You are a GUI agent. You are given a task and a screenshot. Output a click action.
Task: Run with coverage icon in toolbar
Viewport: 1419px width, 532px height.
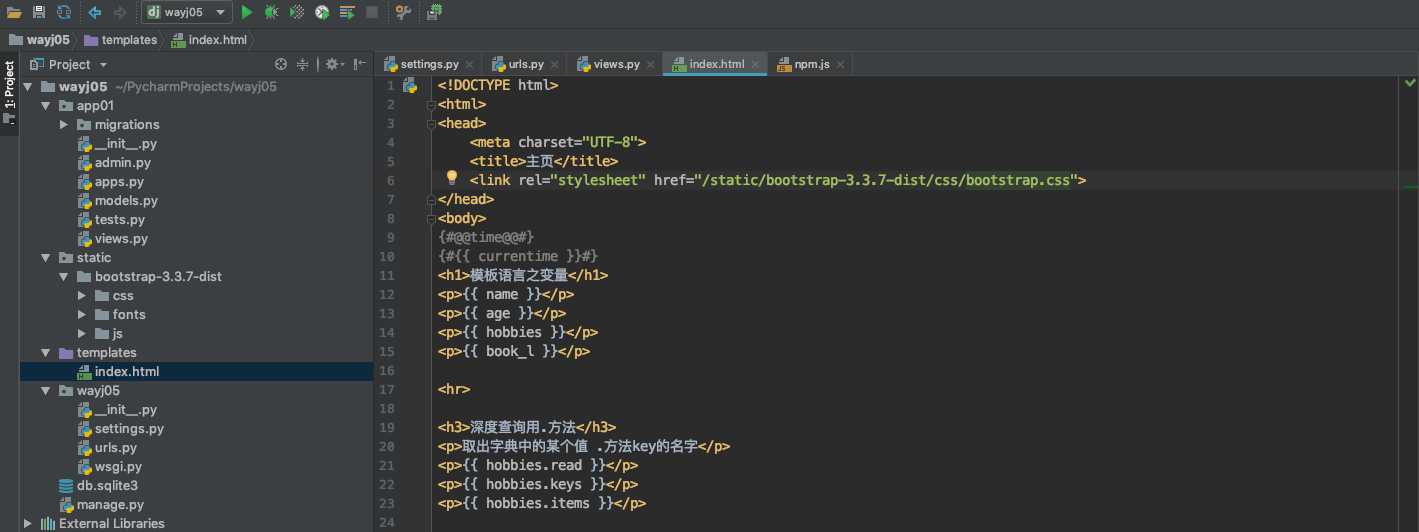[297, 12]
